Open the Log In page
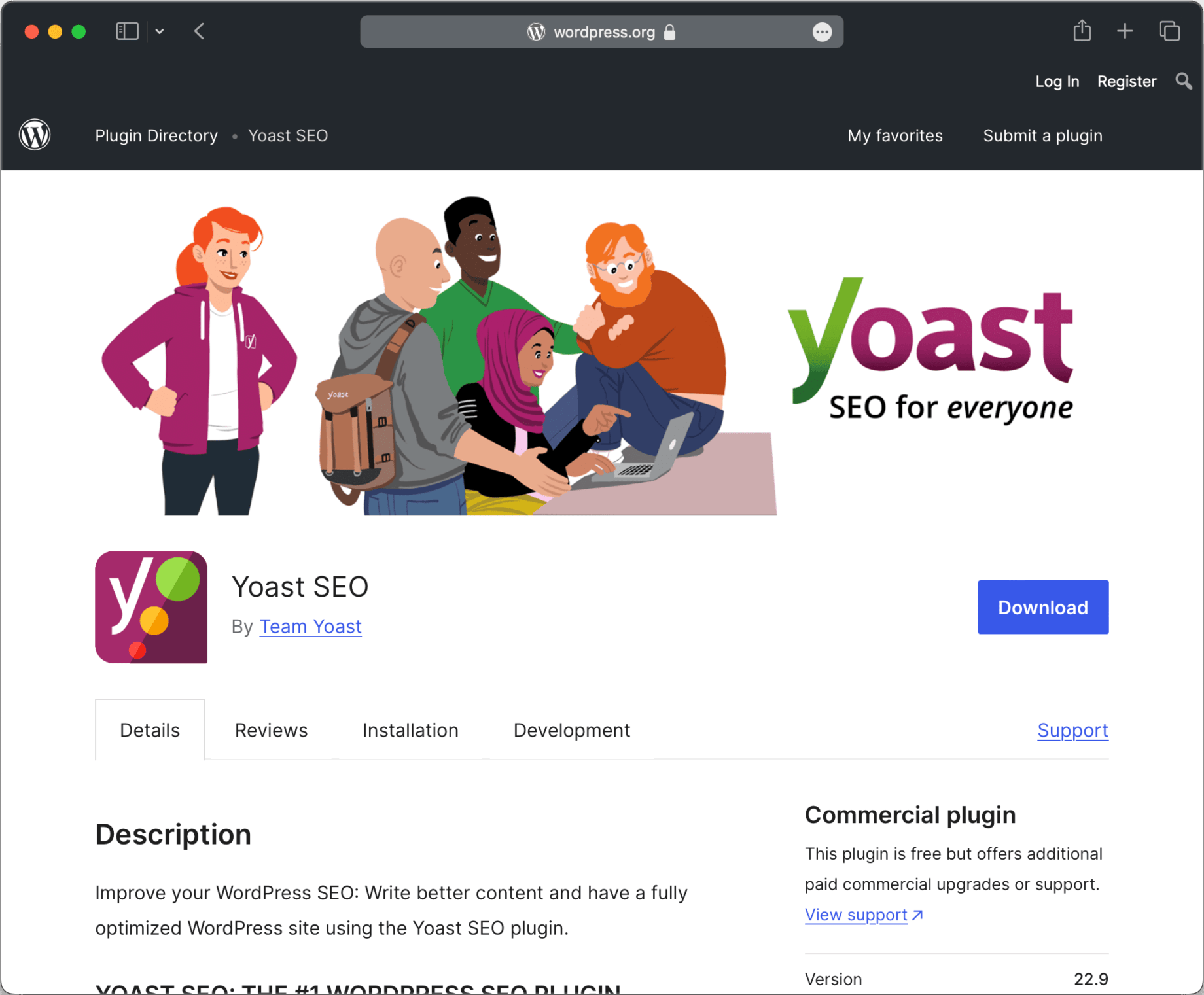Screen dimensions: 1204x995 (x=1057, y=81)
